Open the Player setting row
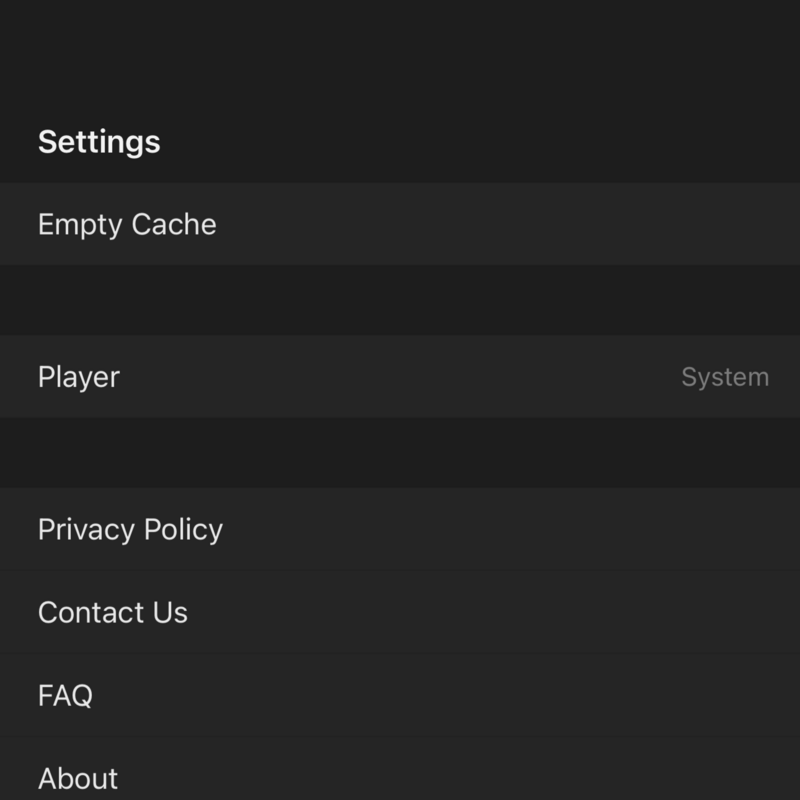 click(x=400, y=377)
